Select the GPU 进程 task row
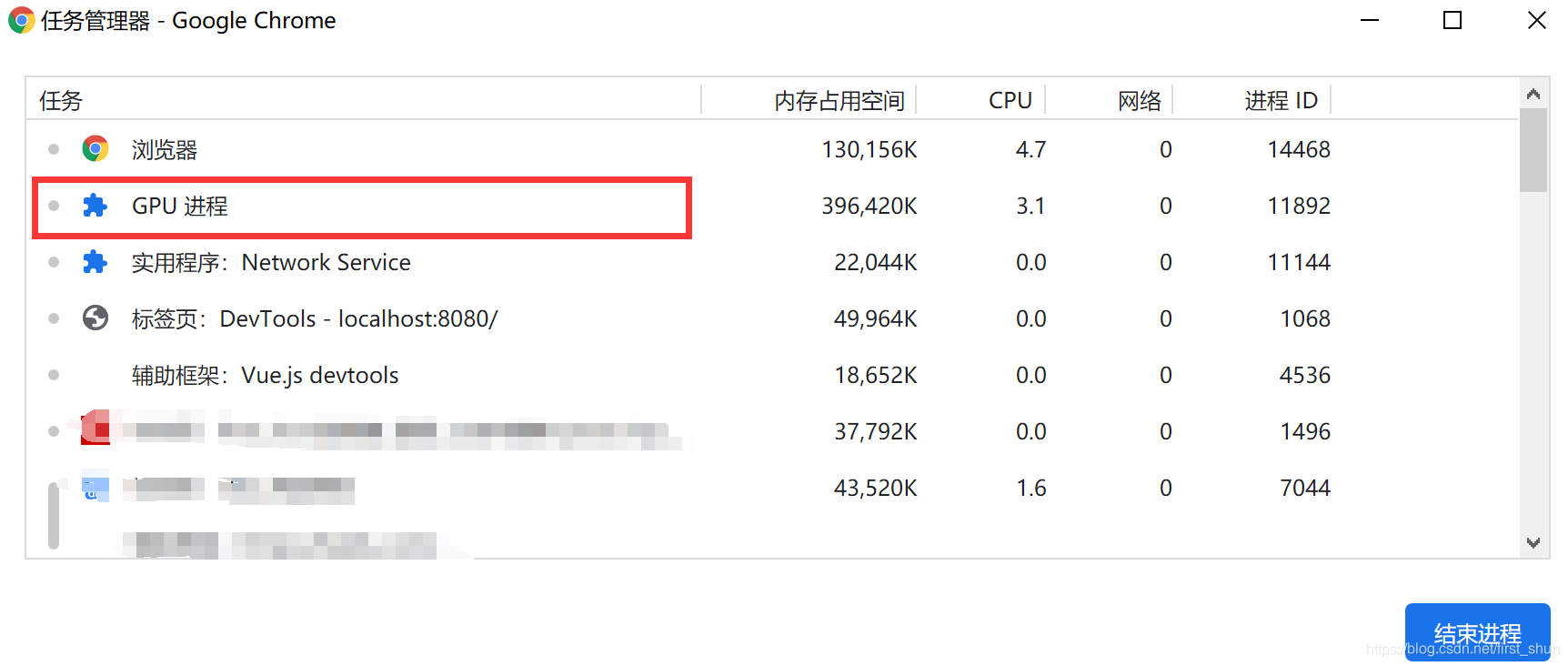 (773, 206)
